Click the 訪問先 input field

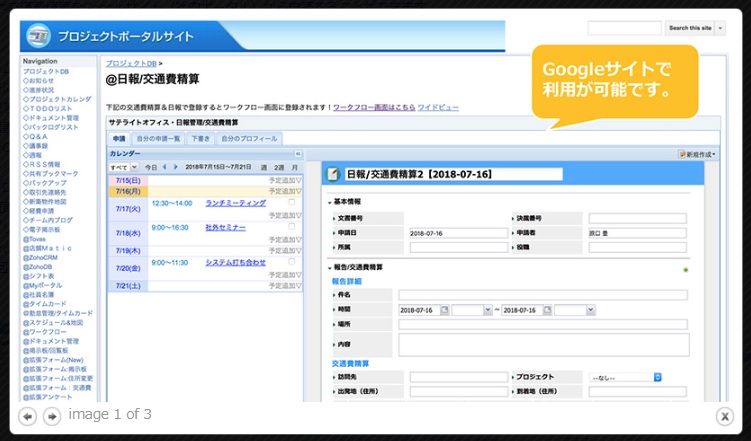tap(459, 377)
